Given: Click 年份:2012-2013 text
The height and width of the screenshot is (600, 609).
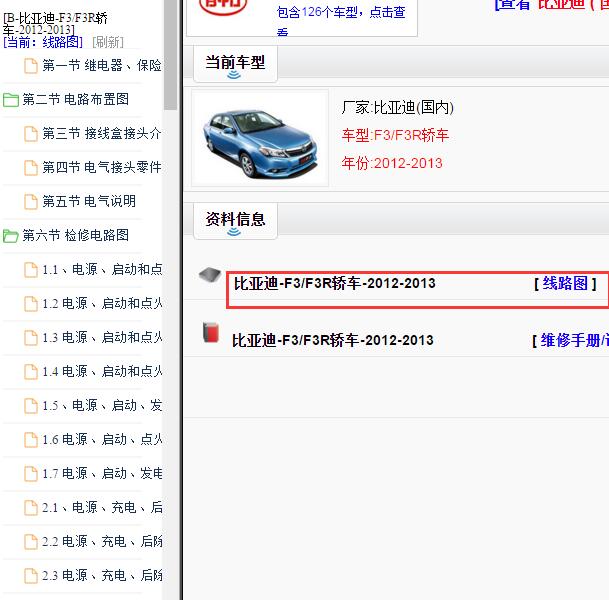Looking at the screenshot, I should pyautogui.click(x=392, y=163).
